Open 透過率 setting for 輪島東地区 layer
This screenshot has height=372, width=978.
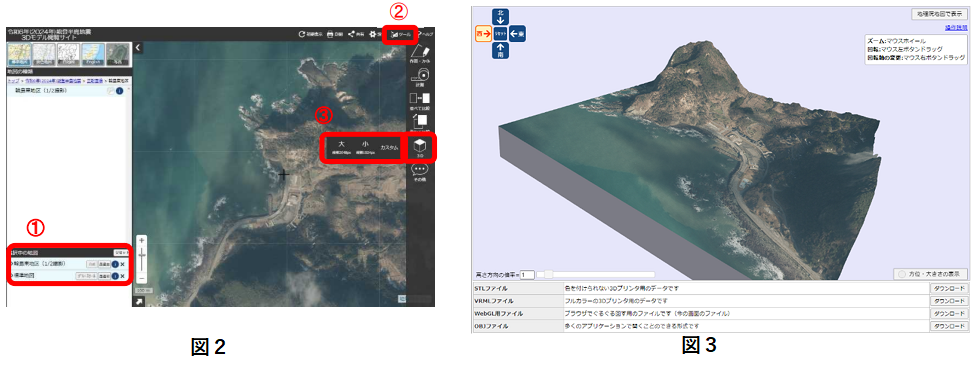point(105,264)
